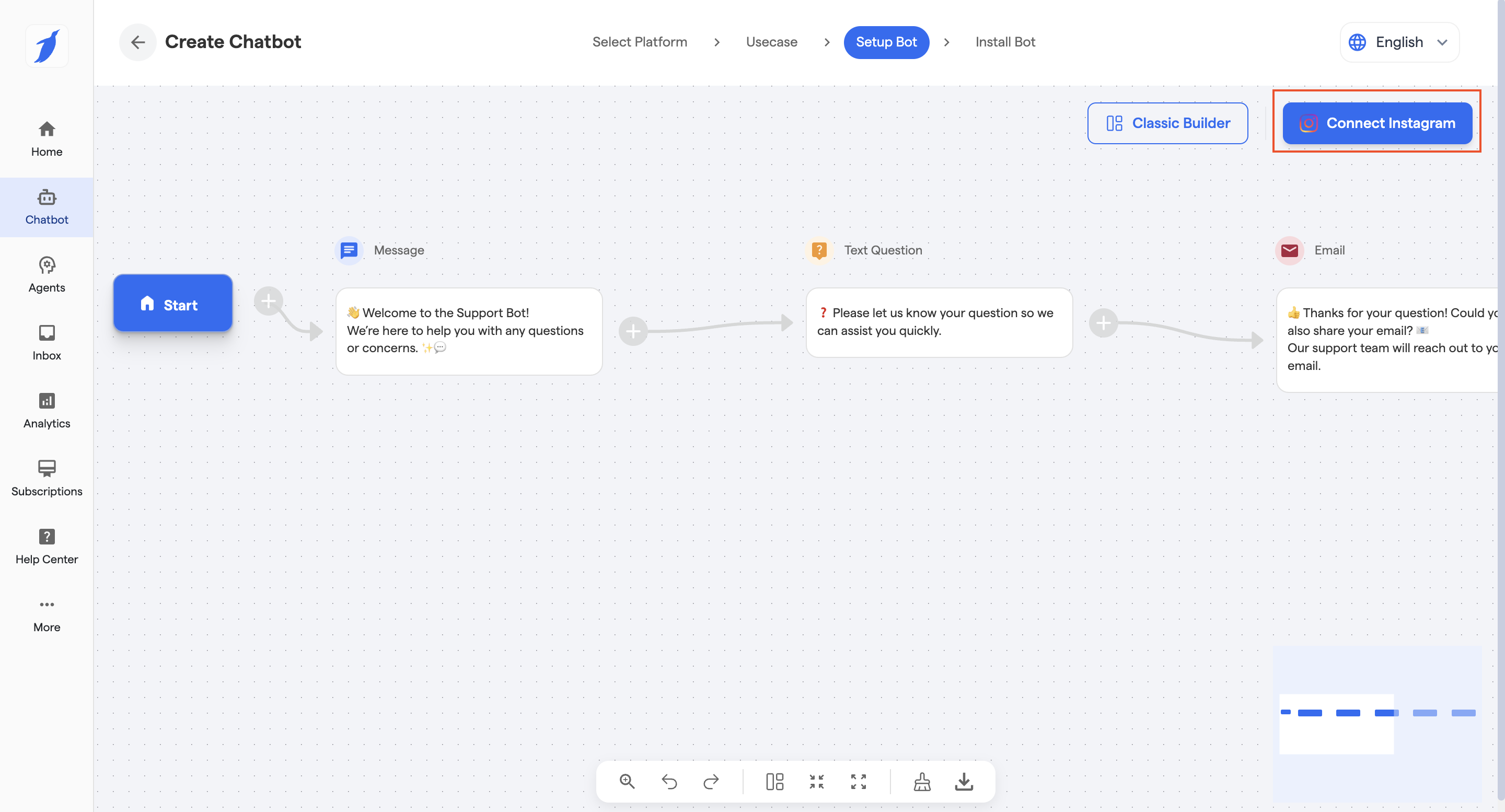Go to Install Bot step
This screenshot has height=812, width=1505.
pos(1005,42)
